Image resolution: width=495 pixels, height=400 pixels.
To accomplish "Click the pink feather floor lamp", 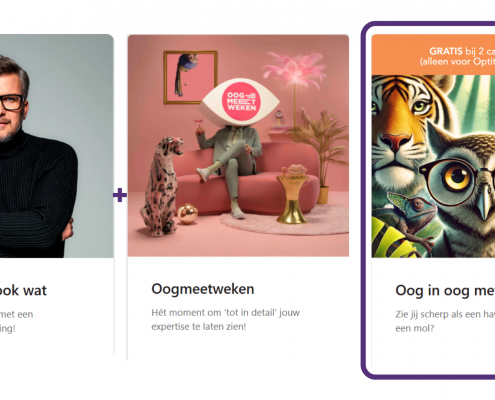I will tap(294, 90).
